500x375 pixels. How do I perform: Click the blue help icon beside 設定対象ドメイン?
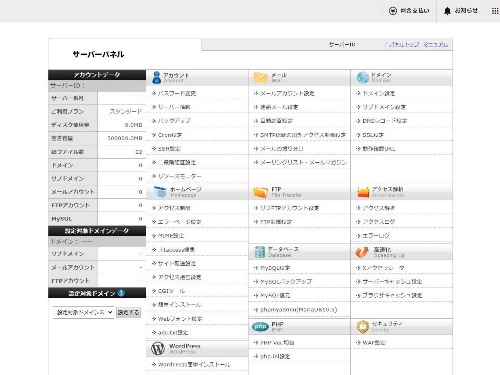tap(121, 293)
